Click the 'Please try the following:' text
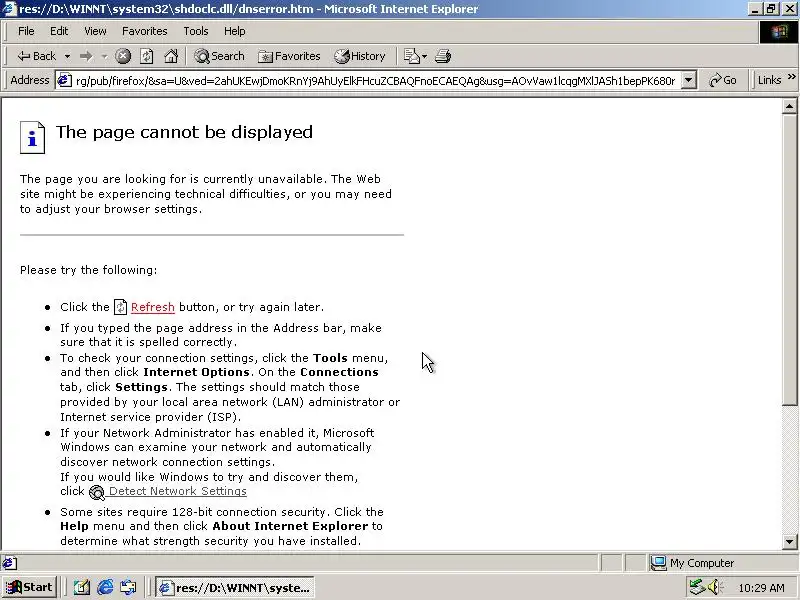Viewport: 800px width, 600px height. pos(89,270)
